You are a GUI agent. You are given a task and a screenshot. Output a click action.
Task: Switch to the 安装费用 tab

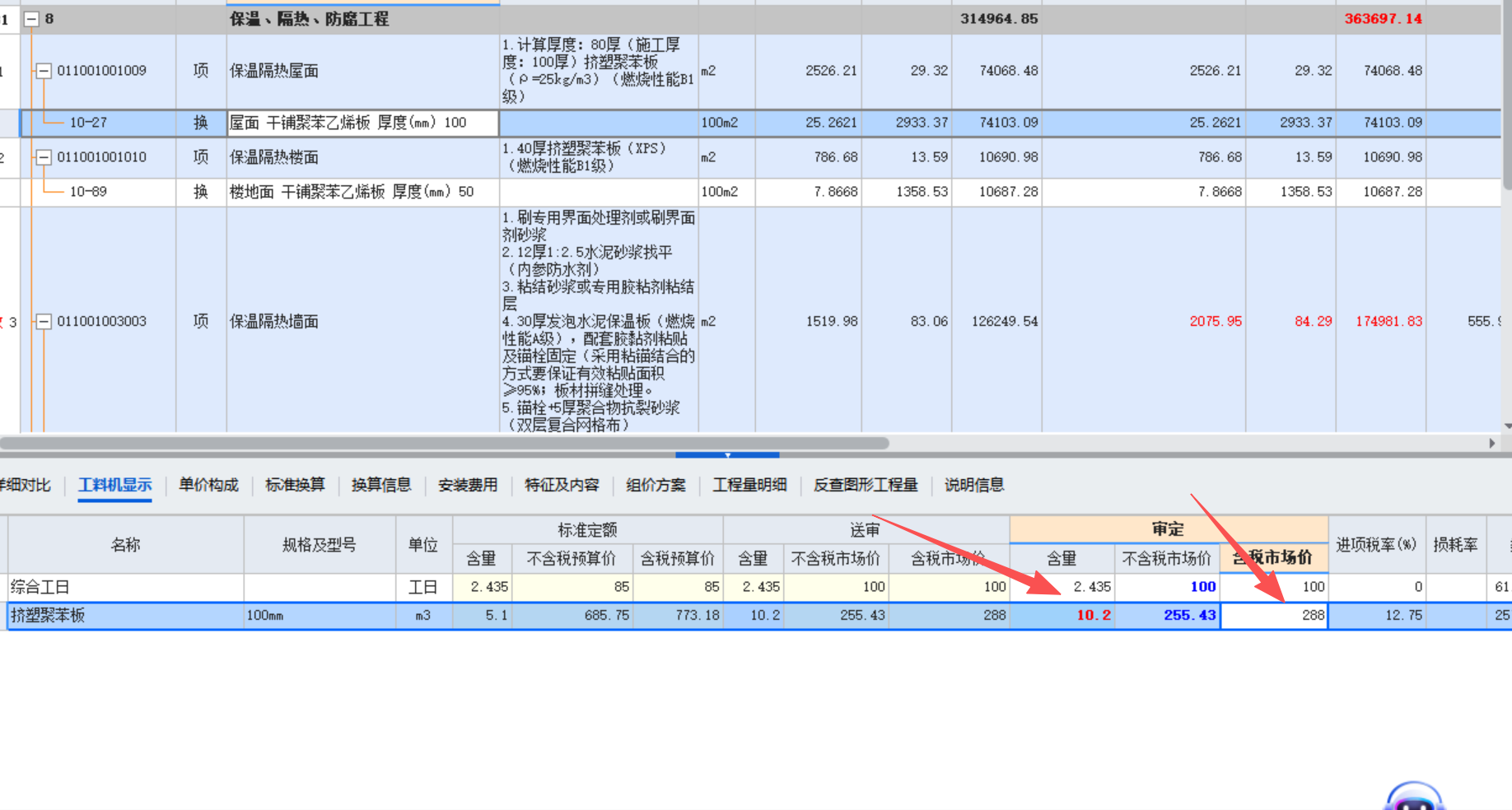(x=468, y=485)
